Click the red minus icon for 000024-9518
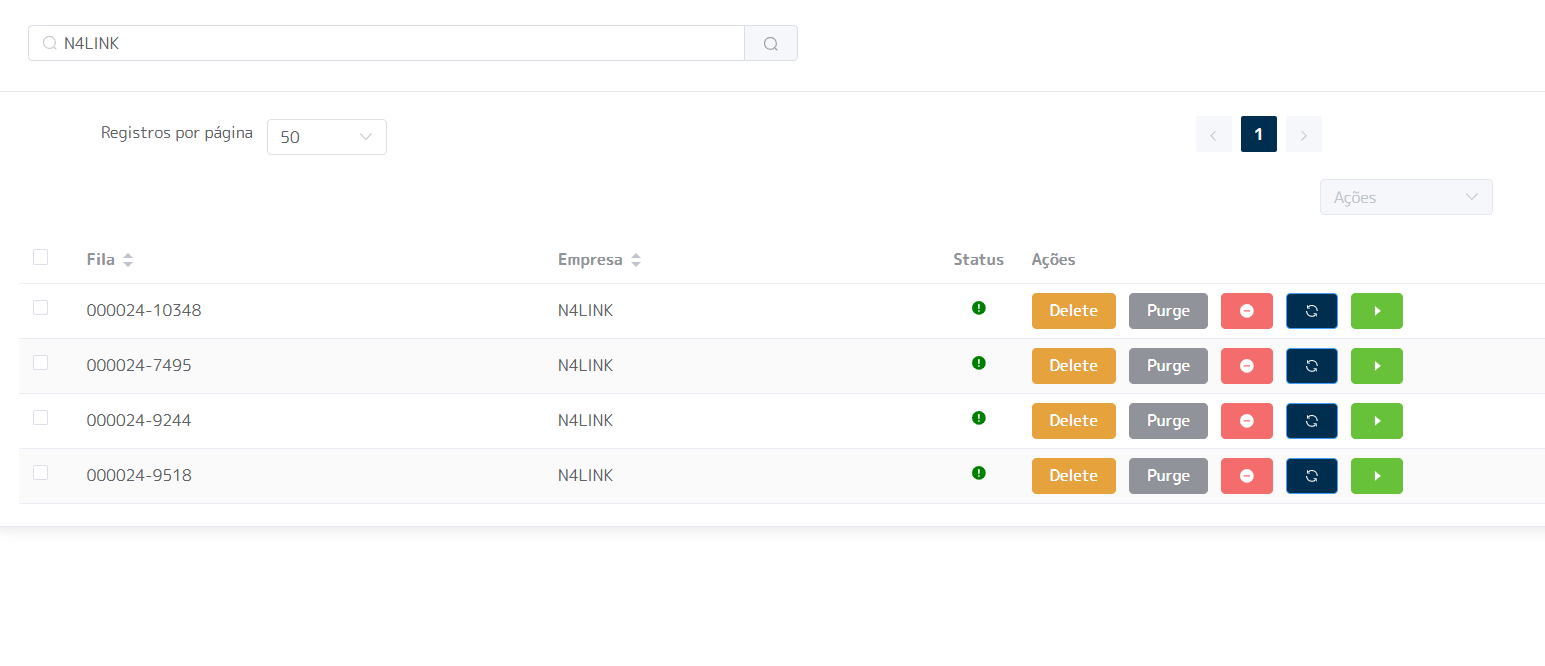 [x=1247, y=476]
